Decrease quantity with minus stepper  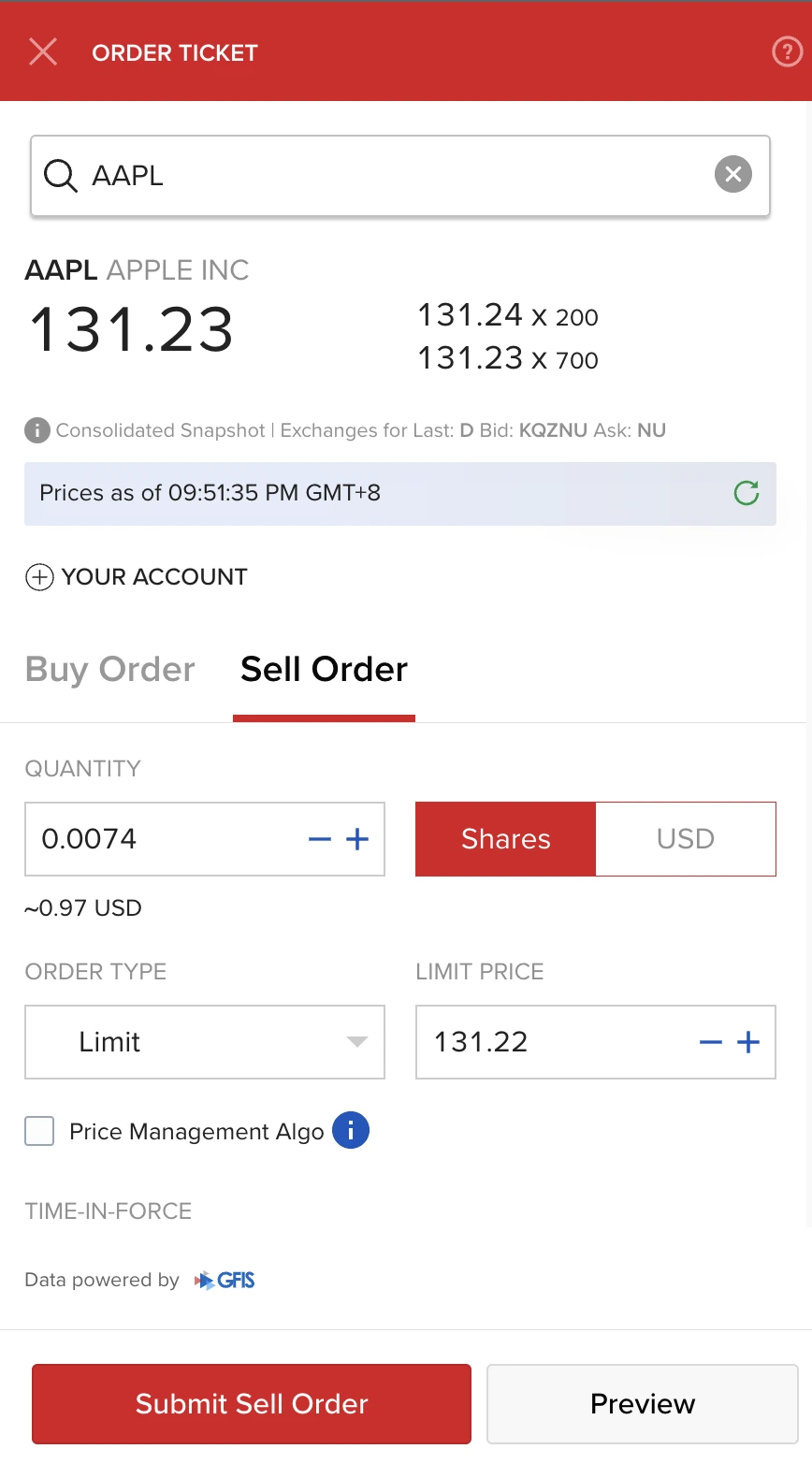tap(320, 839)
